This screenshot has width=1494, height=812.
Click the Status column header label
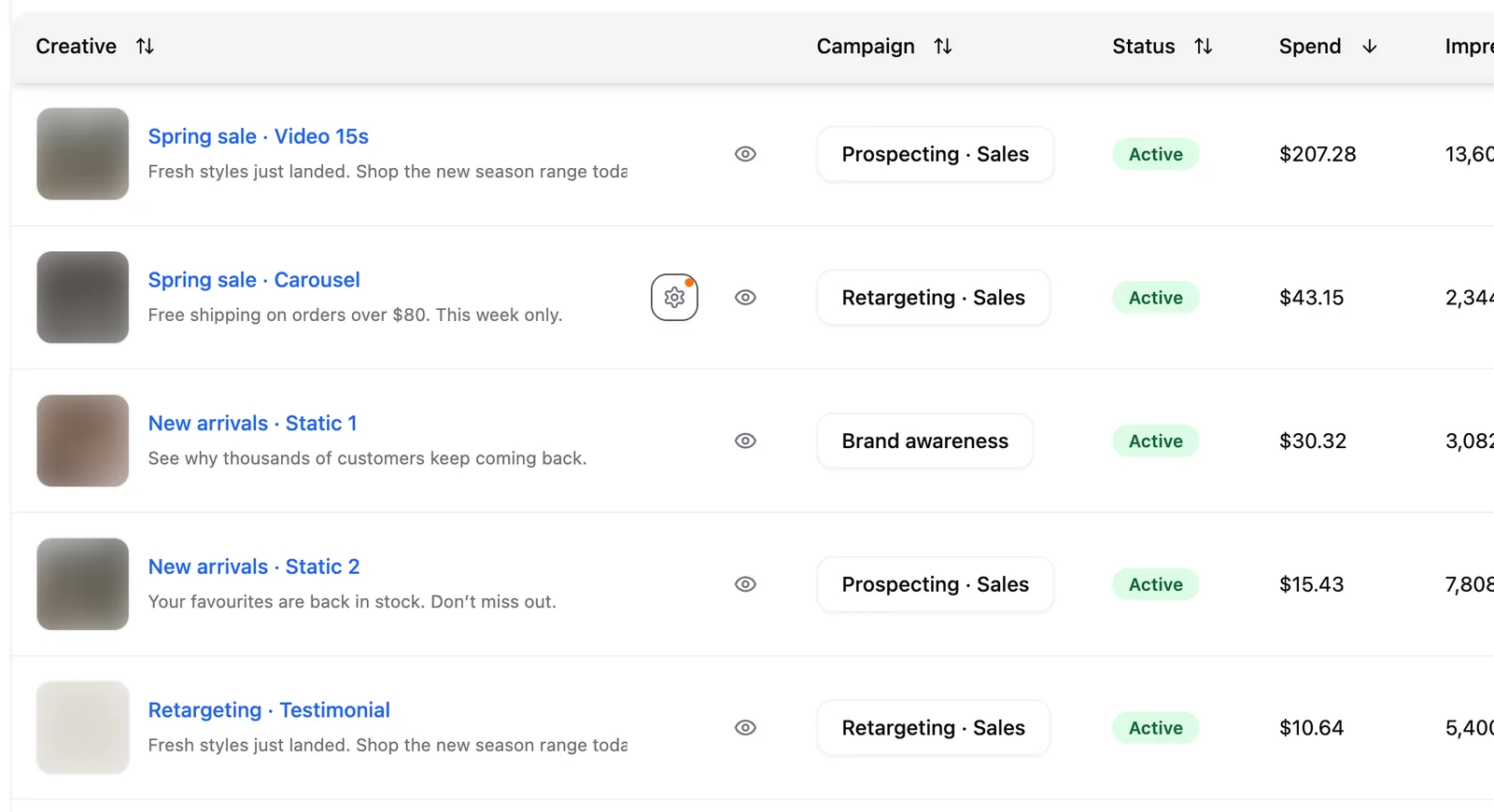pos(1143,46)
